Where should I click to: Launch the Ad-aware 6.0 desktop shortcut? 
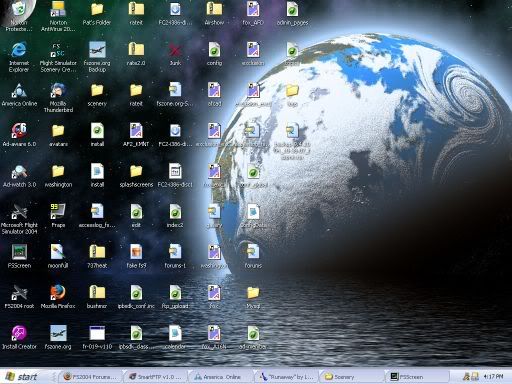point(19,131)
